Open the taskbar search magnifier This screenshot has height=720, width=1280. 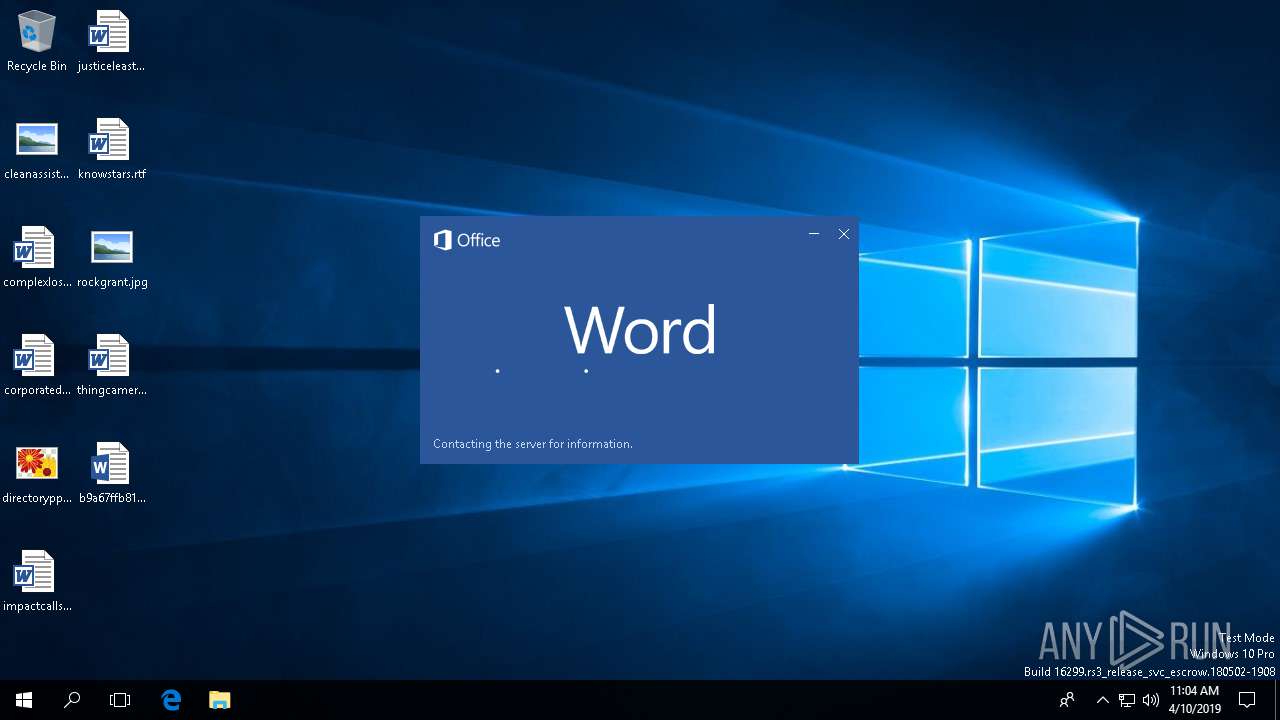tap(72, 700)
